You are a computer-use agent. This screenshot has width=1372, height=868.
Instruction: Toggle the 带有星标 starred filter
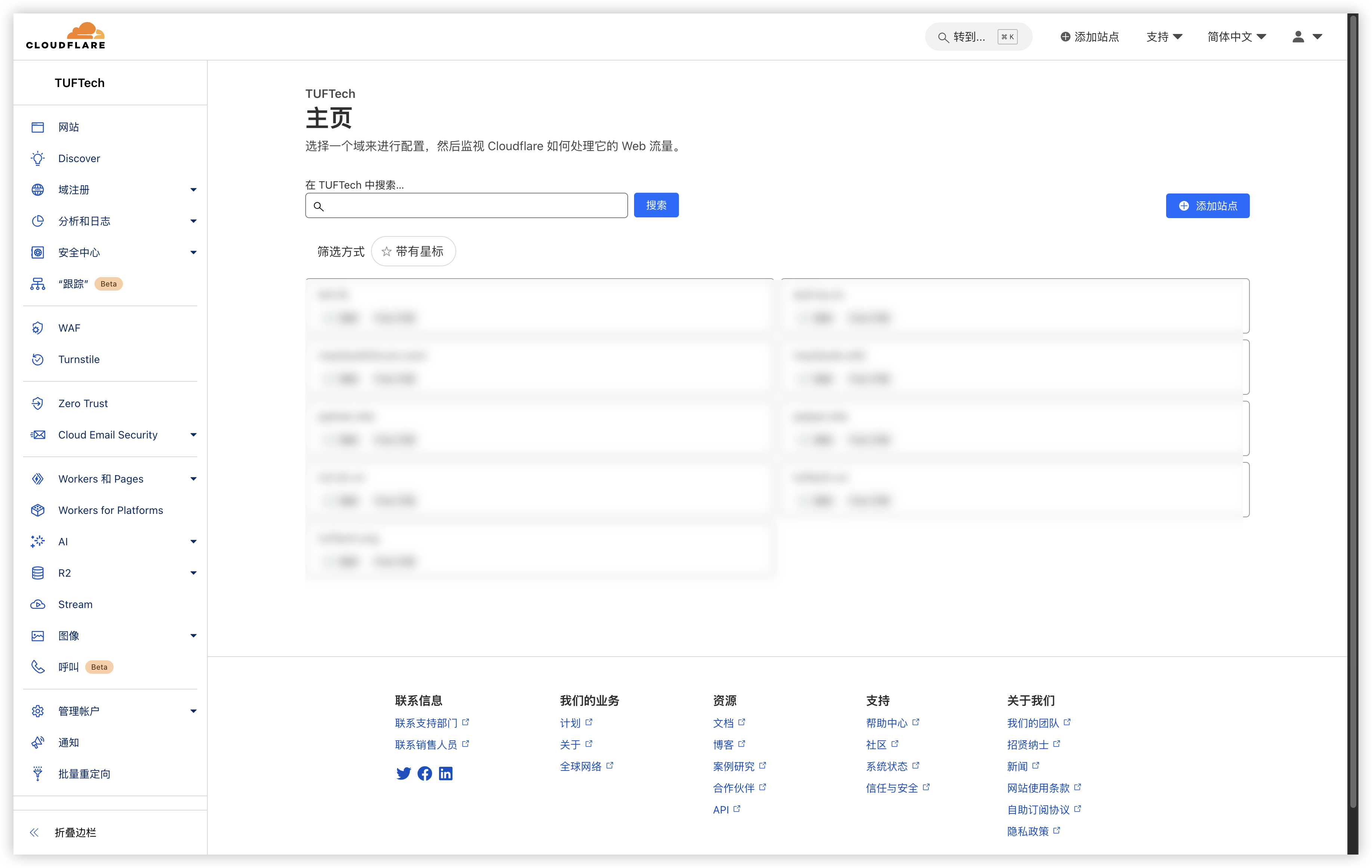413,251
